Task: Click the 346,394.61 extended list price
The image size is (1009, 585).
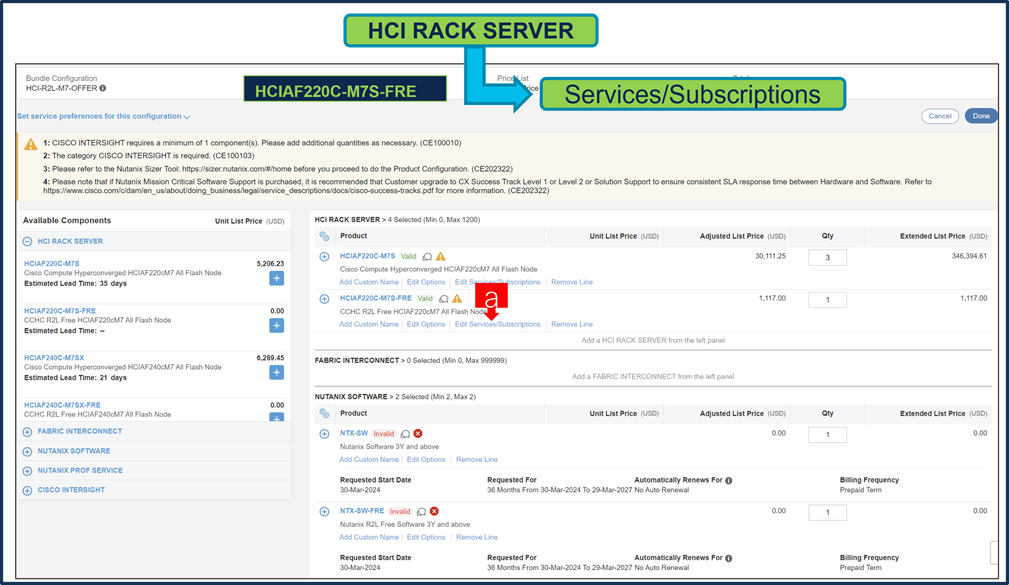Action: tap(969, 256)
